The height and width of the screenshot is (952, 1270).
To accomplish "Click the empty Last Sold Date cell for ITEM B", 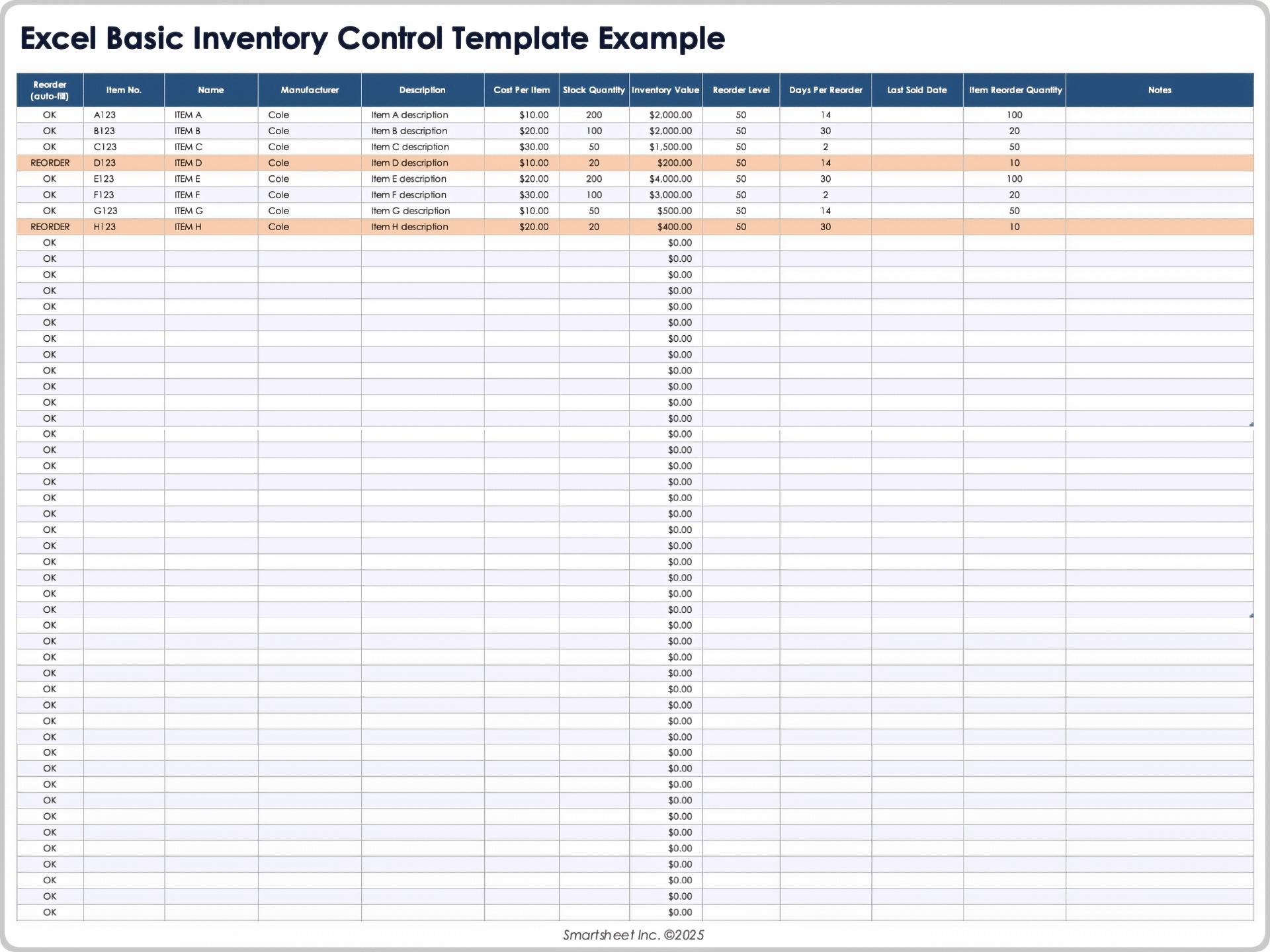I will 917,130.
